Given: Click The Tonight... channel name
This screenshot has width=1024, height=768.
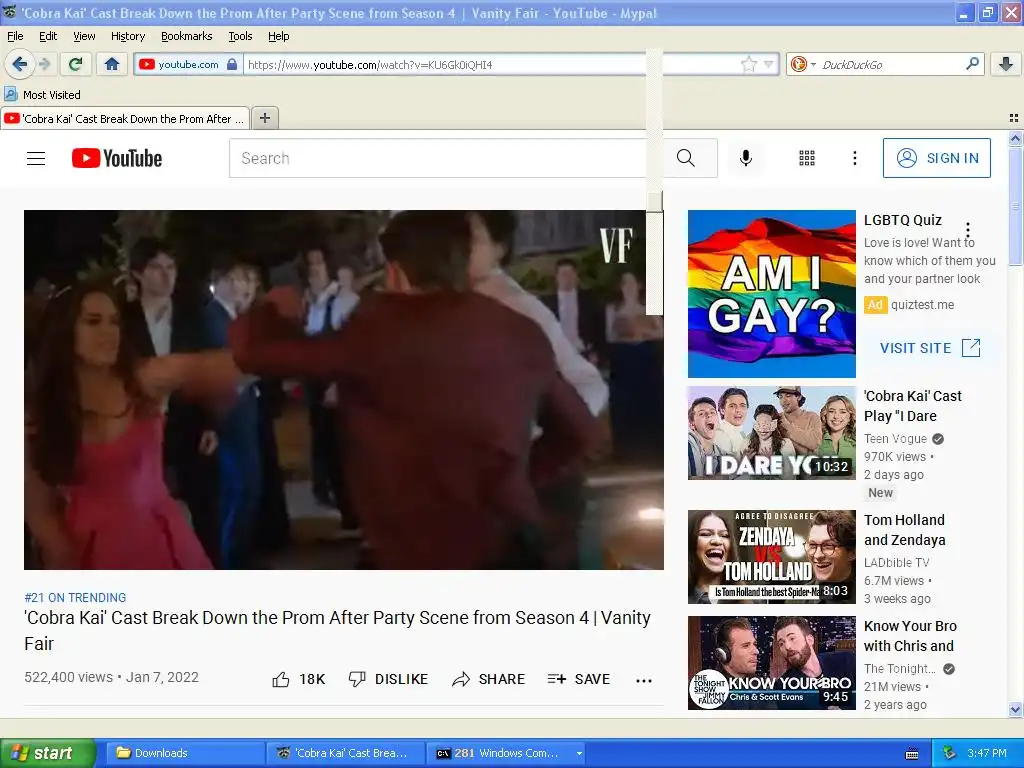Looking at the screenshot, I should point(899,669).
